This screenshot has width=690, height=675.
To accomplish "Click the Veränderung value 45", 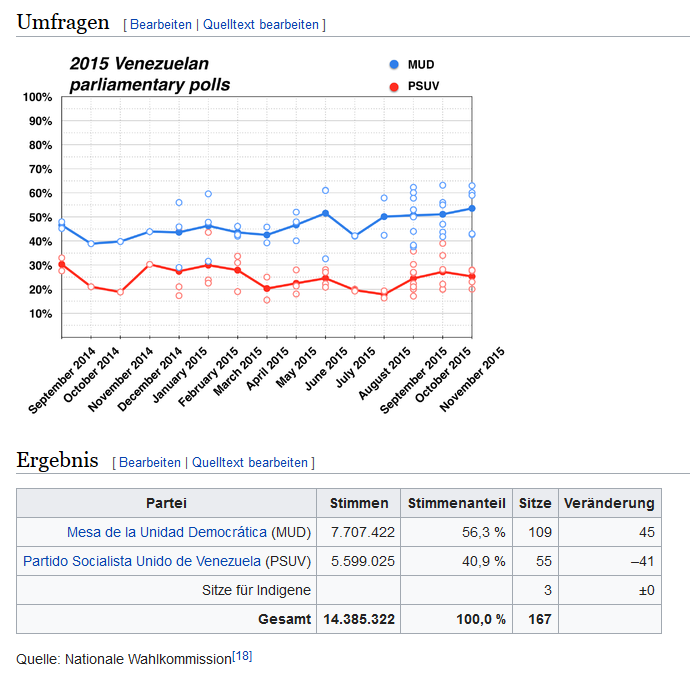I will (x=646, y=532).
